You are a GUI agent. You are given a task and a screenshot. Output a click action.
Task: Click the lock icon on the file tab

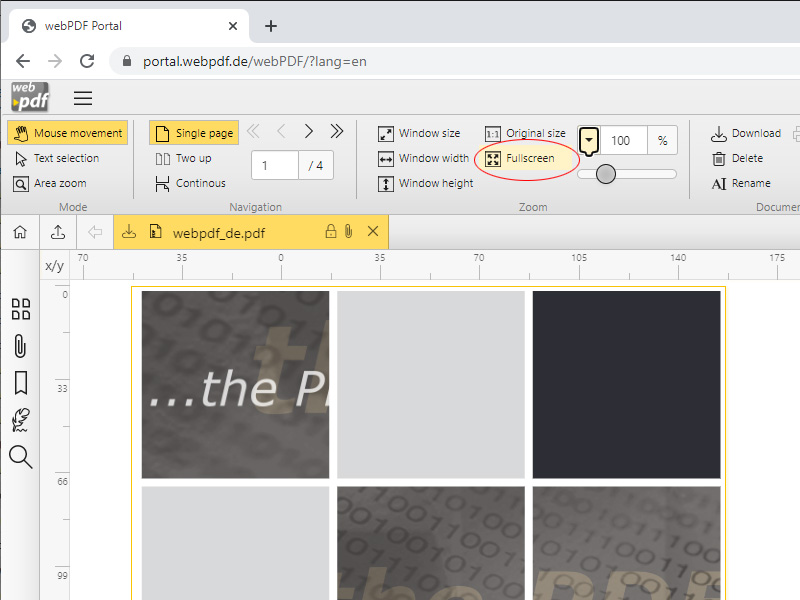[x=331, y=232]
